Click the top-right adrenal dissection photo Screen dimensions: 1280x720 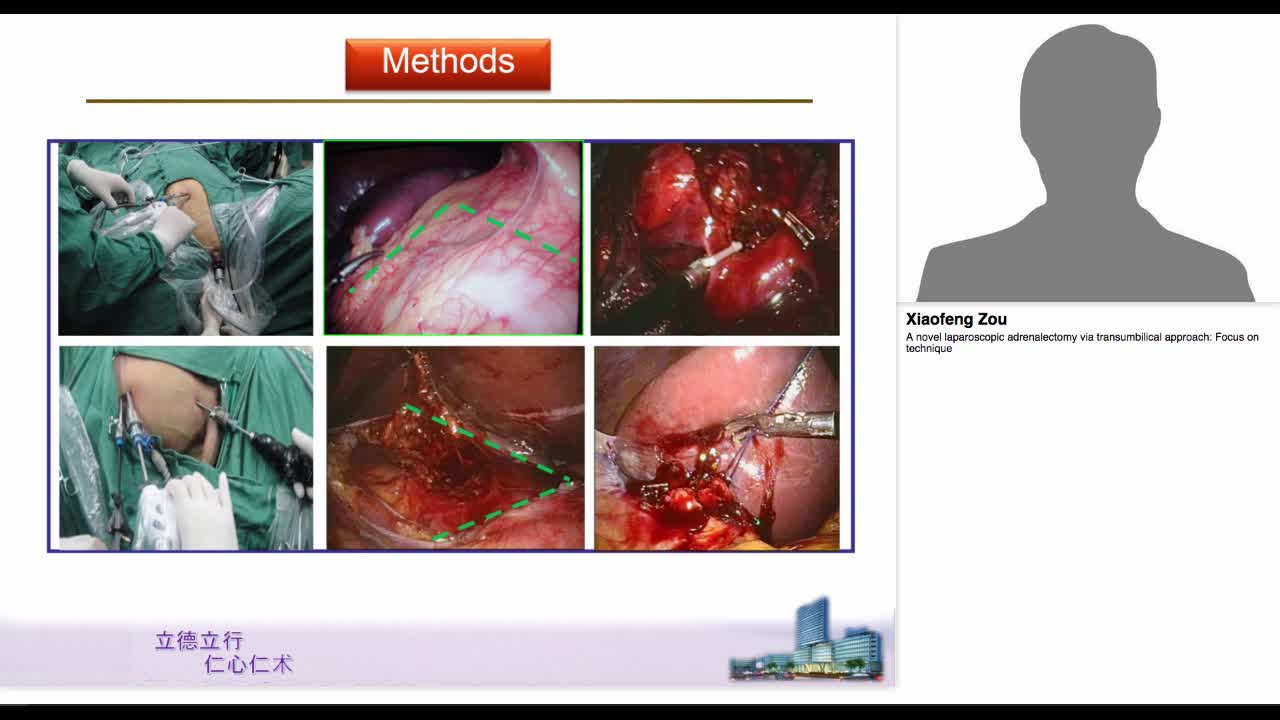(716, 237)
